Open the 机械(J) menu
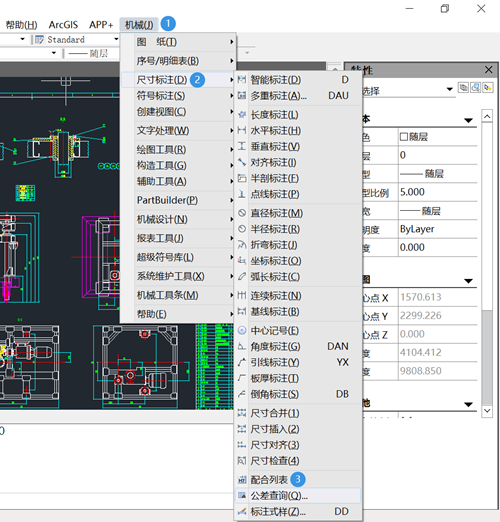Image resolution: width=500 pixels, height=522 pixels. (x=139, y=25)
